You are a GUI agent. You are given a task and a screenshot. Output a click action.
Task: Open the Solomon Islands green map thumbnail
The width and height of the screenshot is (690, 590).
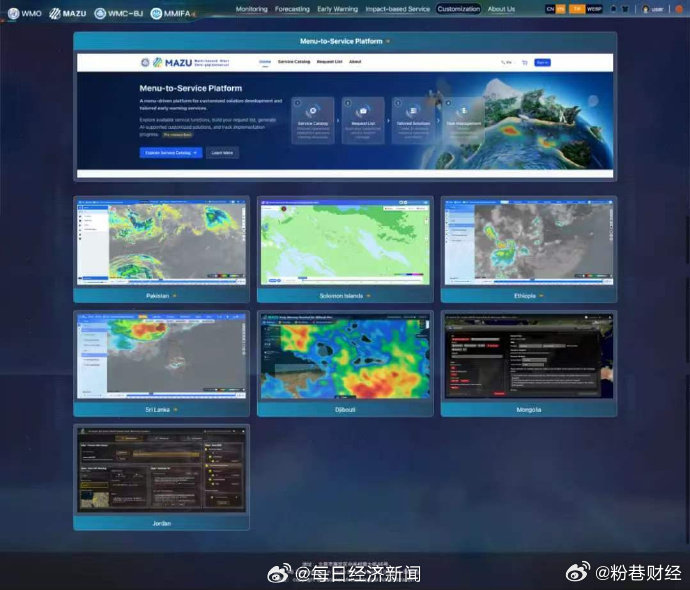click(345, 242)
